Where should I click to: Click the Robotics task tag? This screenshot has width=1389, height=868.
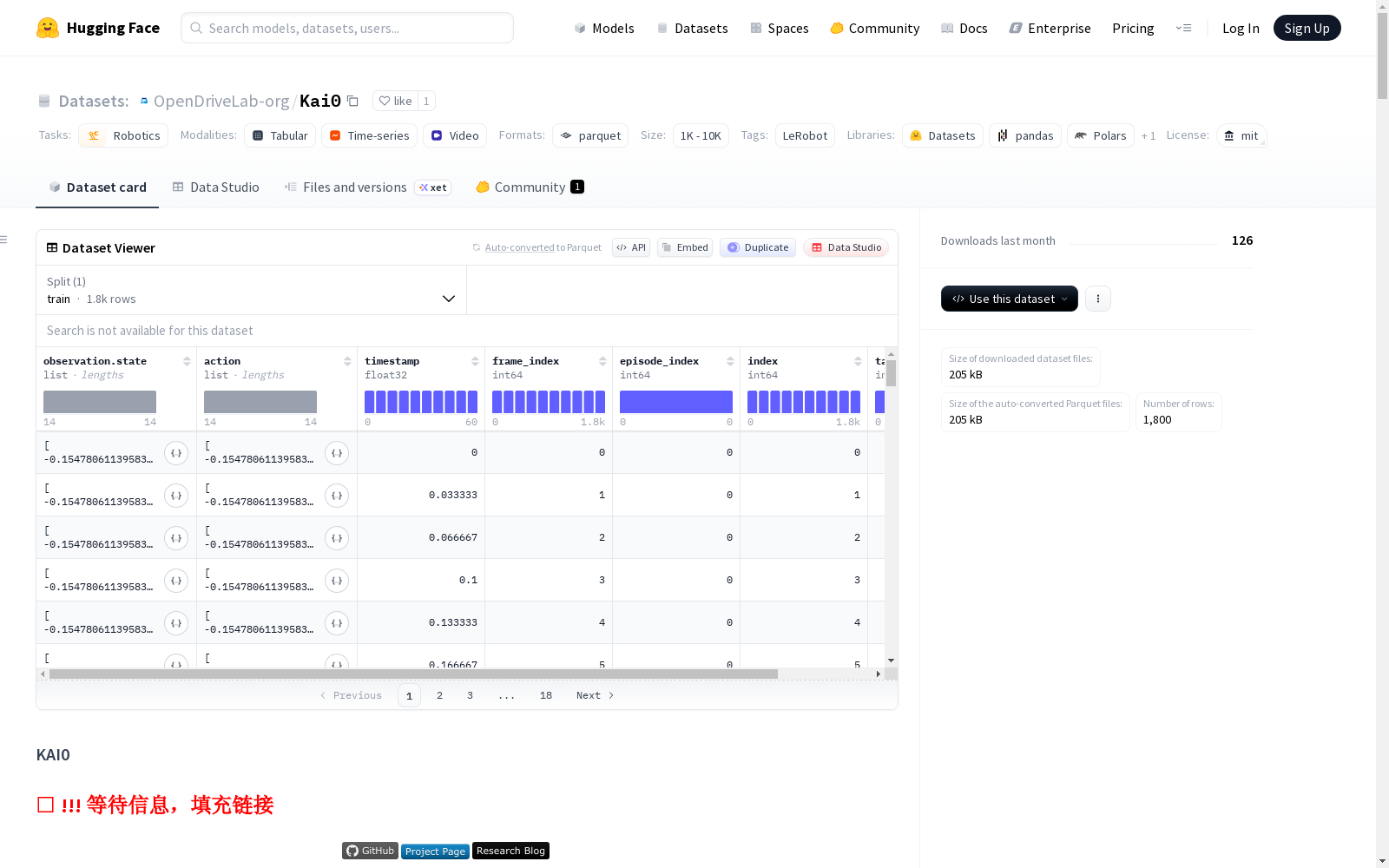[123, 135]
